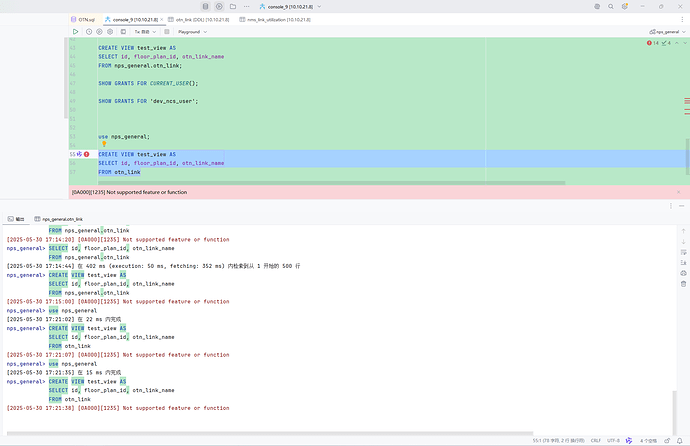690x446 pixels.
Task: Open IDE settings gear in title bar
Action: pos(625,7)
